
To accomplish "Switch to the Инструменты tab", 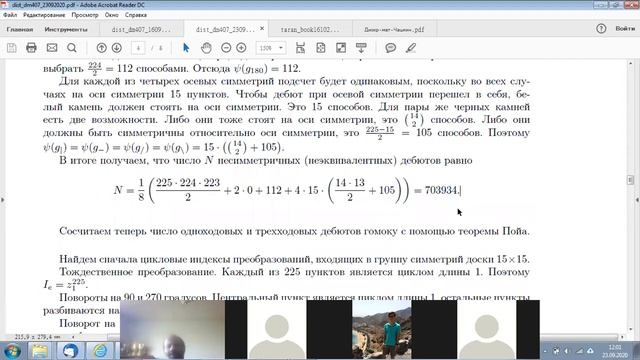I will click(66, 29).
